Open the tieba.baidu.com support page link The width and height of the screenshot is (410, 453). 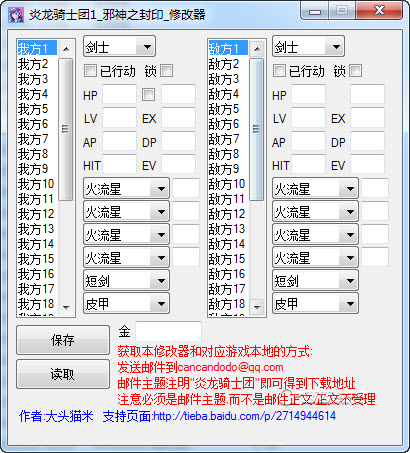point(244,416)
